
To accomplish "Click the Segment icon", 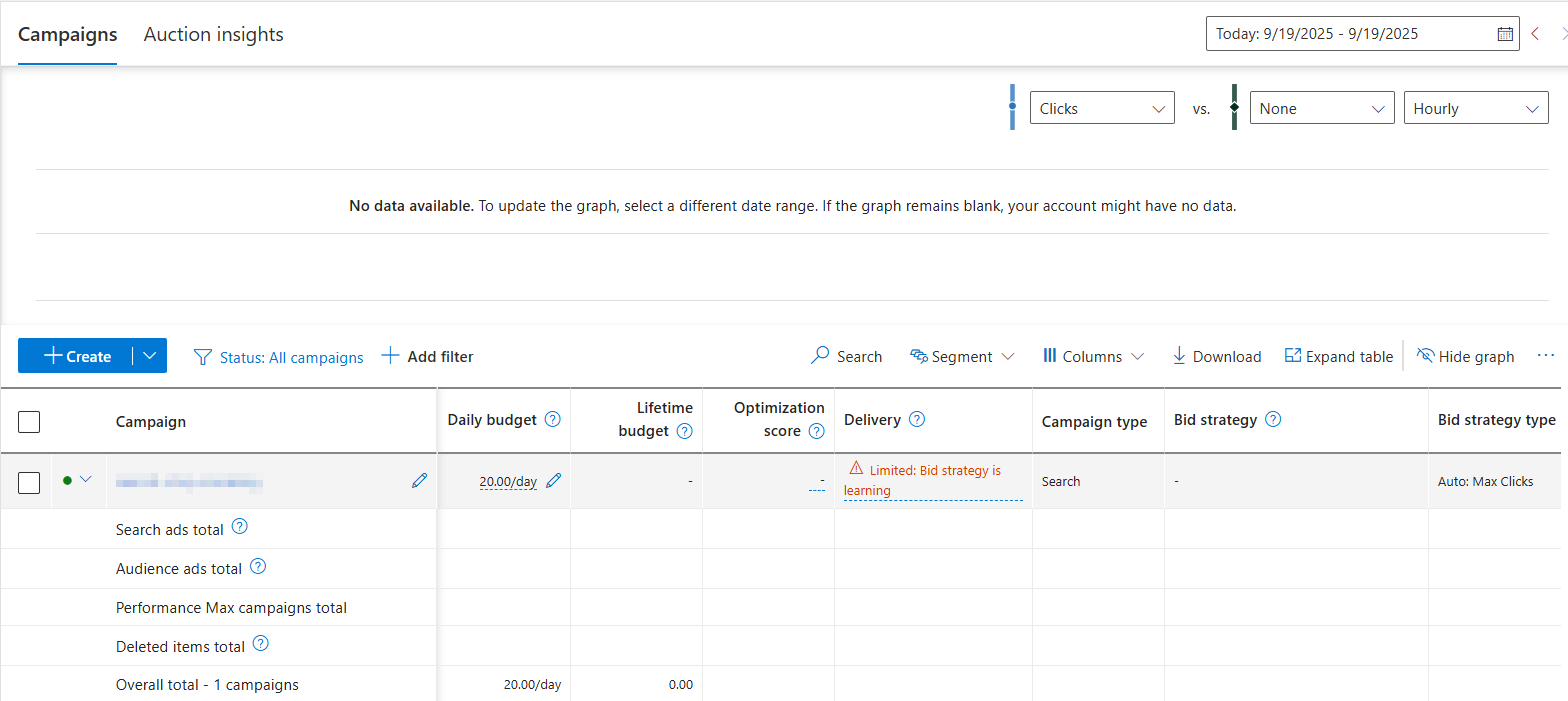I will (919, 356).
